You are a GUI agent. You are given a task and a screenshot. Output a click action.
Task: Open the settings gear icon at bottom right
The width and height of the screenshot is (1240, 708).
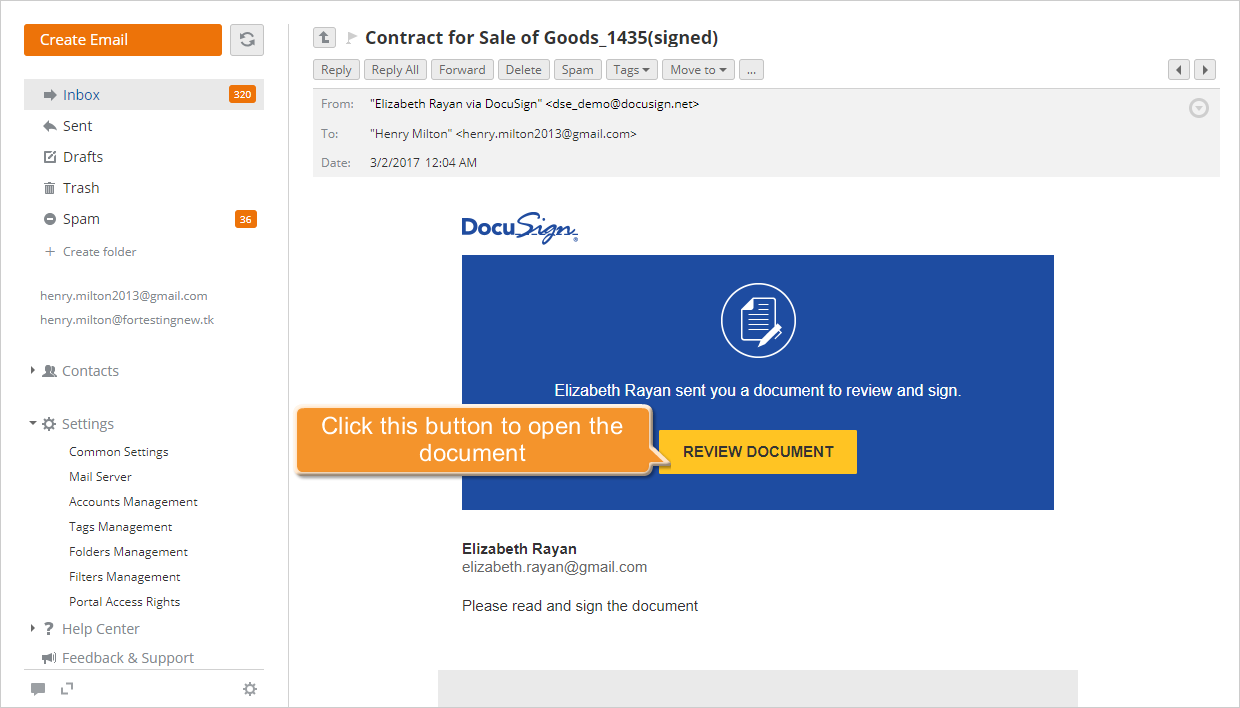tap(249, 688)
